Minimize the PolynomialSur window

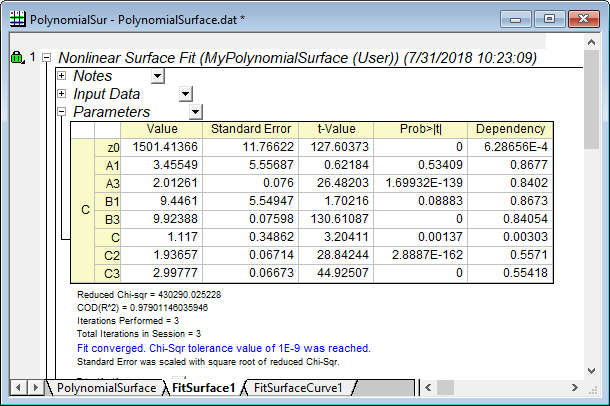515,19
